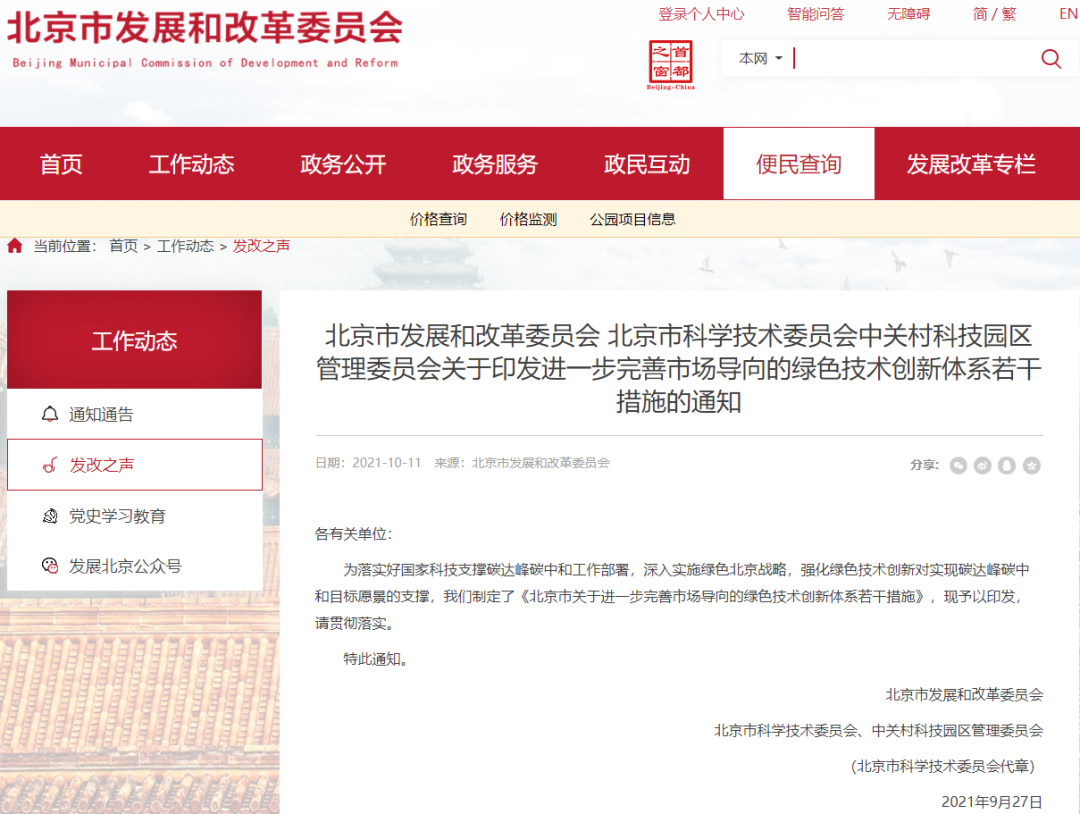Open the 工作动态 main navigation item
Screen dimensions: 1080x814
(x=191, y=164)
